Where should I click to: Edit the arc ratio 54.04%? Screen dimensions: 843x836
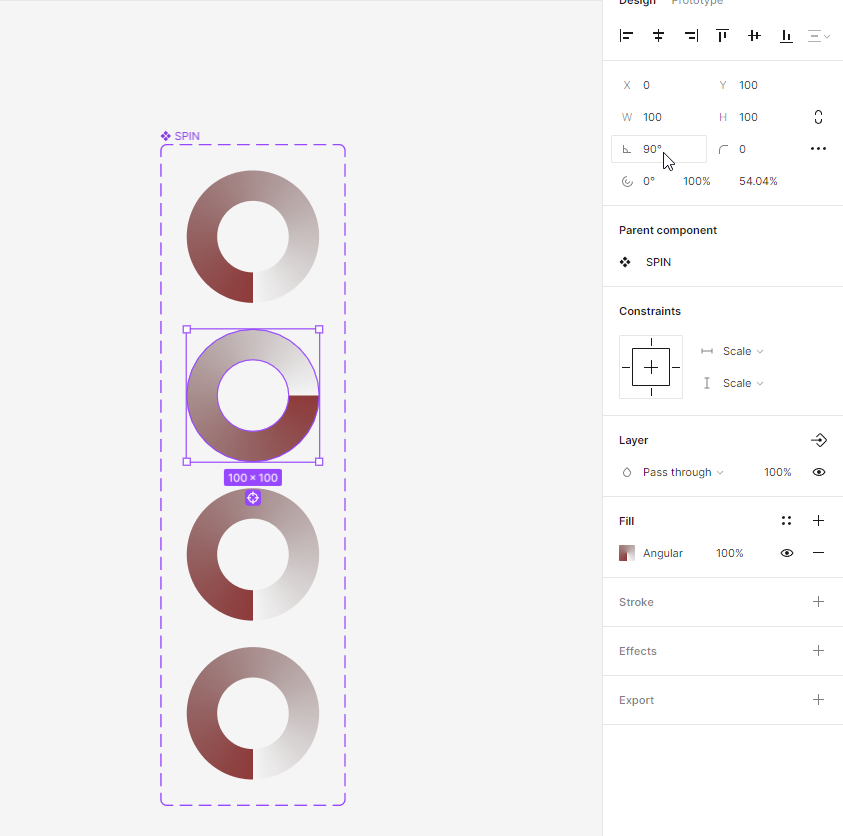(758, 181)
